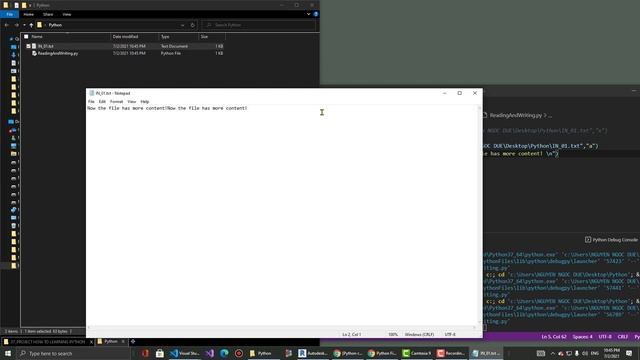Select the ReadingAndWriting.py file
The width and height of the screenshot is (640, 360).
click(x=58, y=53)
